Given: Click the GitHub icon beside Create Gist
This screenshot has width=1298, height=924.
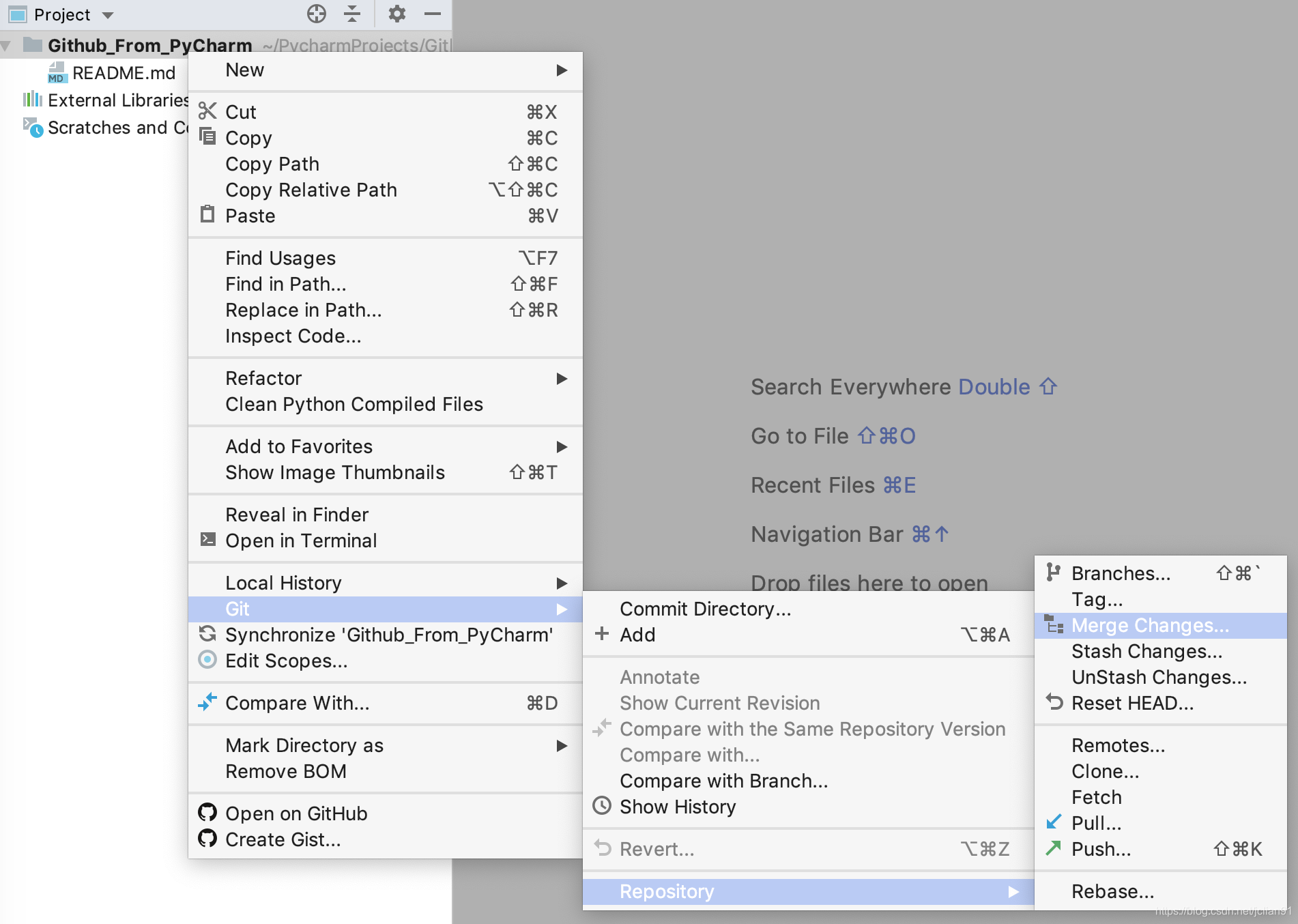Looking at the screenshot, I should click(207, 838).
